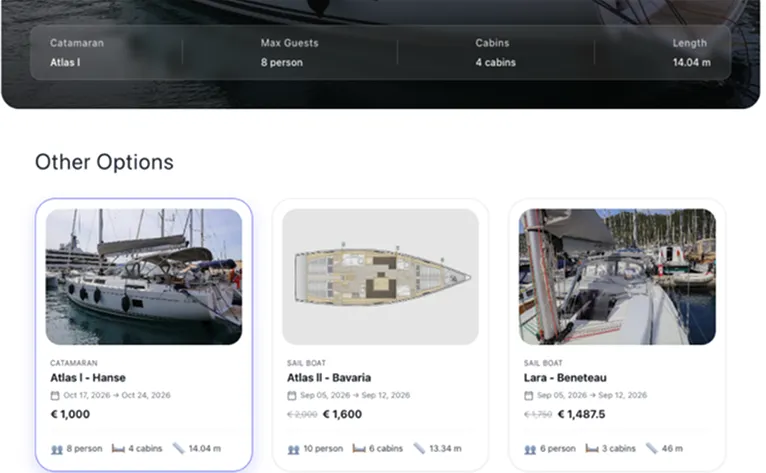
Task: Click the Other Options heading
Action: 104,162
